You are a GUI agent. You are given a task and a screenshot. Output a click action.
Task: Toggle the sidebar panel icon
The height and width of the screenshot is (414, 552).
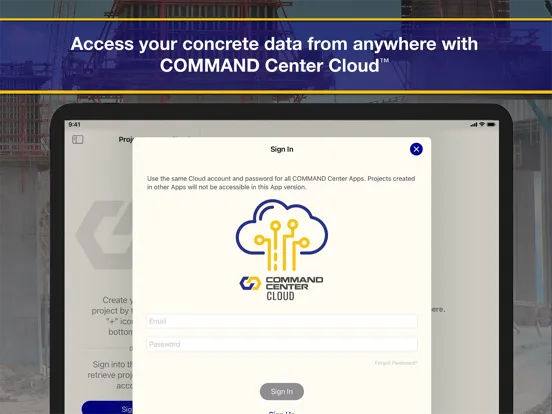pos(78,139)
